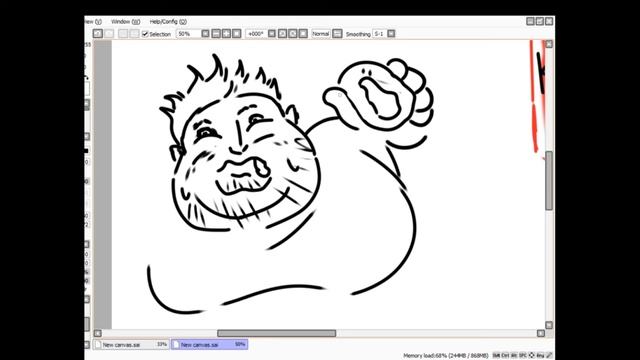Click the Invert selection icon beside the Selection checkbox
The height and width of the screenshot is (360, 640).
click(134, 34)
